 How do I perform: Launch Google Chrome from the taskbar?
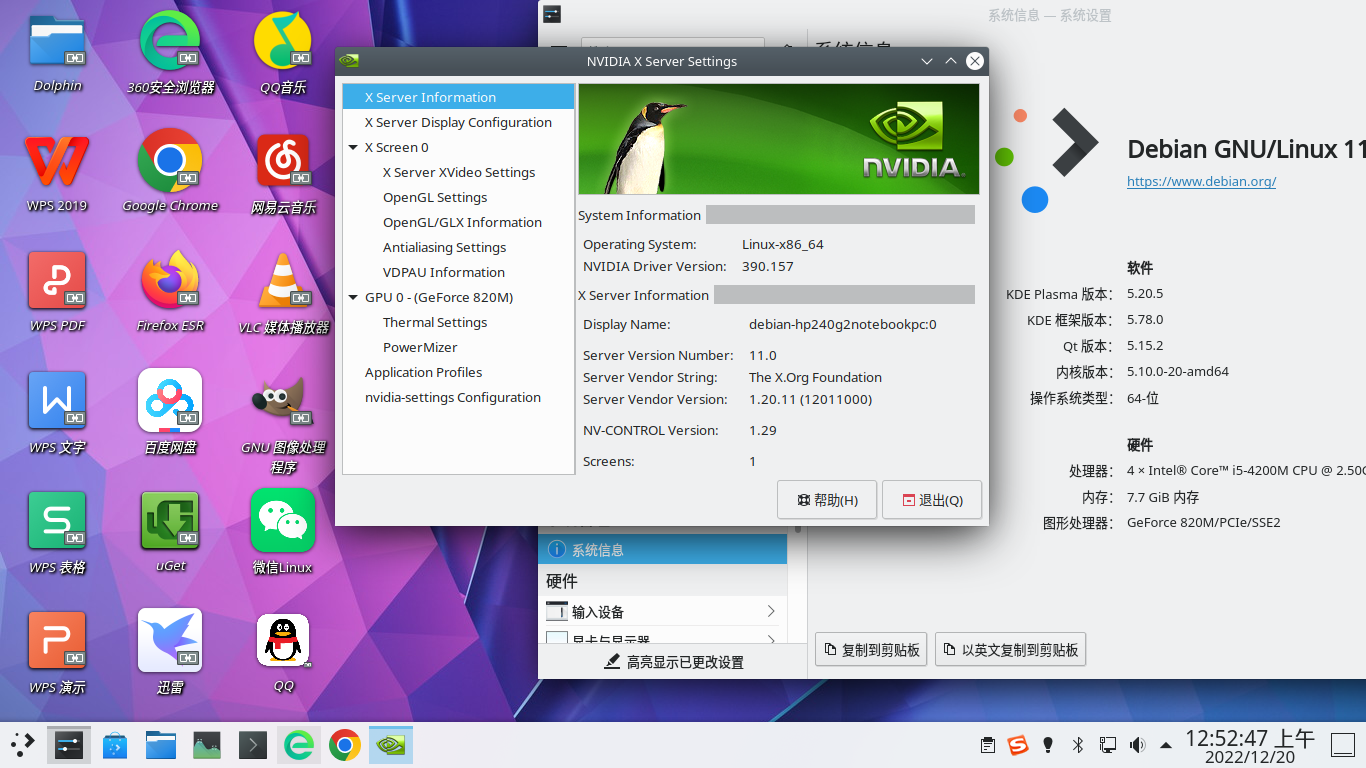pyautogui.click(x=345, y=744)
